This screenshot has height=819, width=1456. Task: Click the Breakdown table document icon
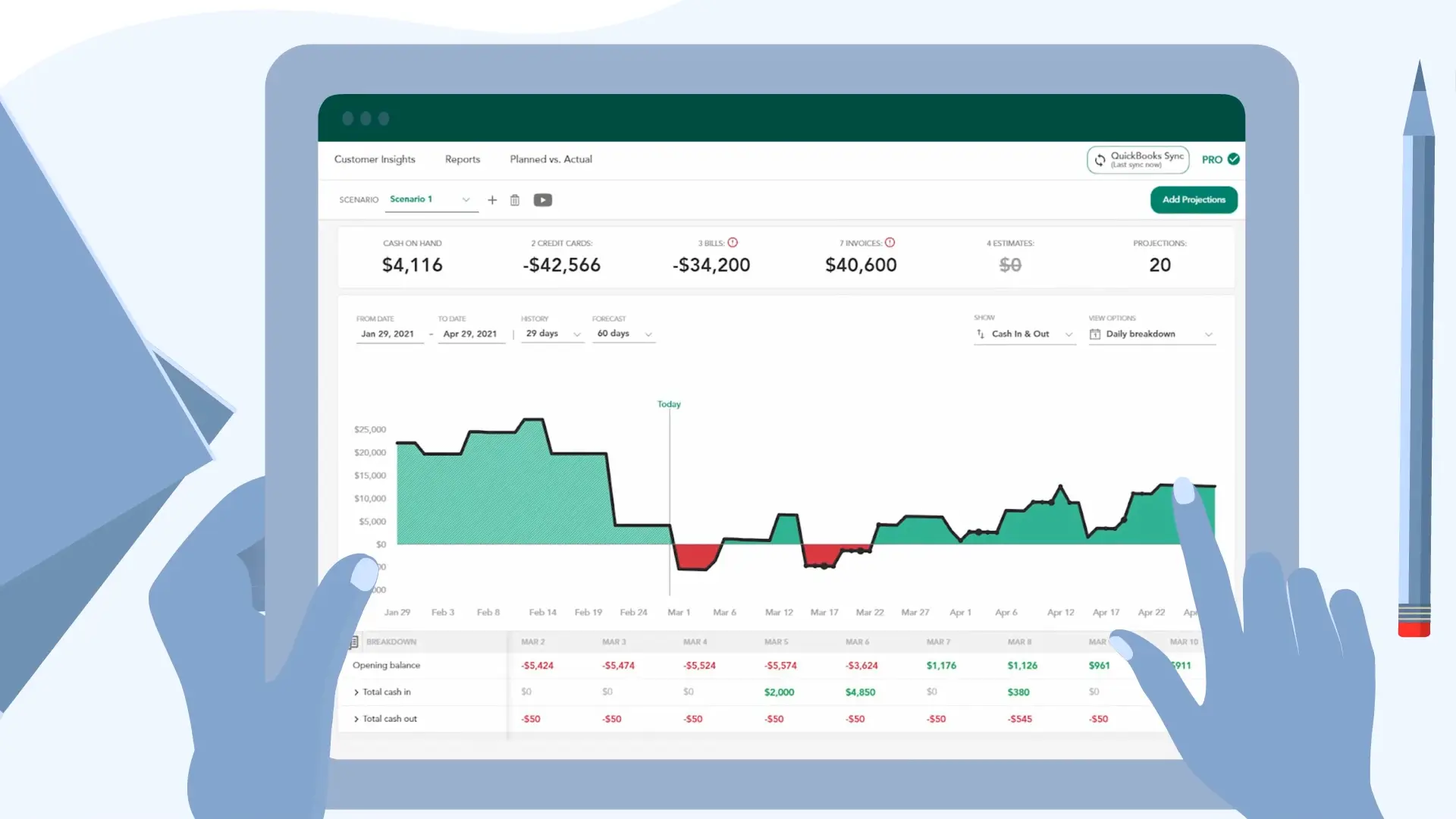point(353,642)
